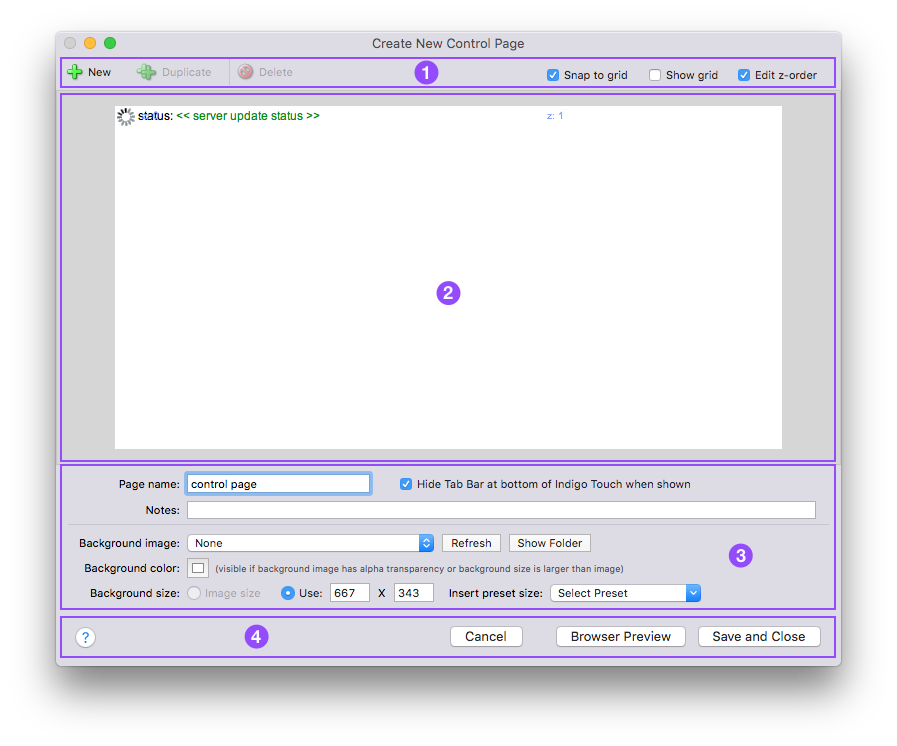The width and height of the screenshot is (897, 746).
Task: Click the z: 1 order label
Action: tap(555, 116)
